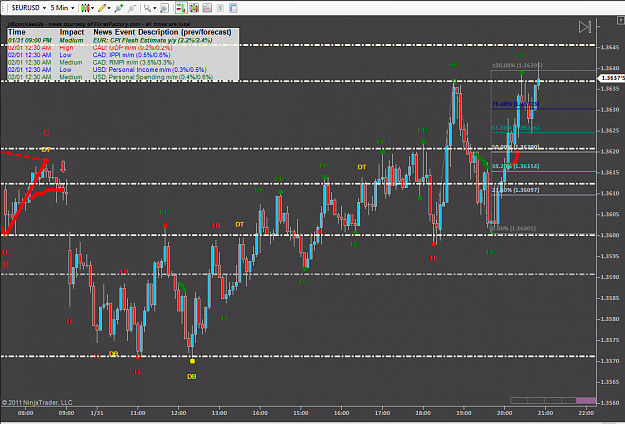
Task: Jump to last bar using scroll arrow
Action: point(585,27)
